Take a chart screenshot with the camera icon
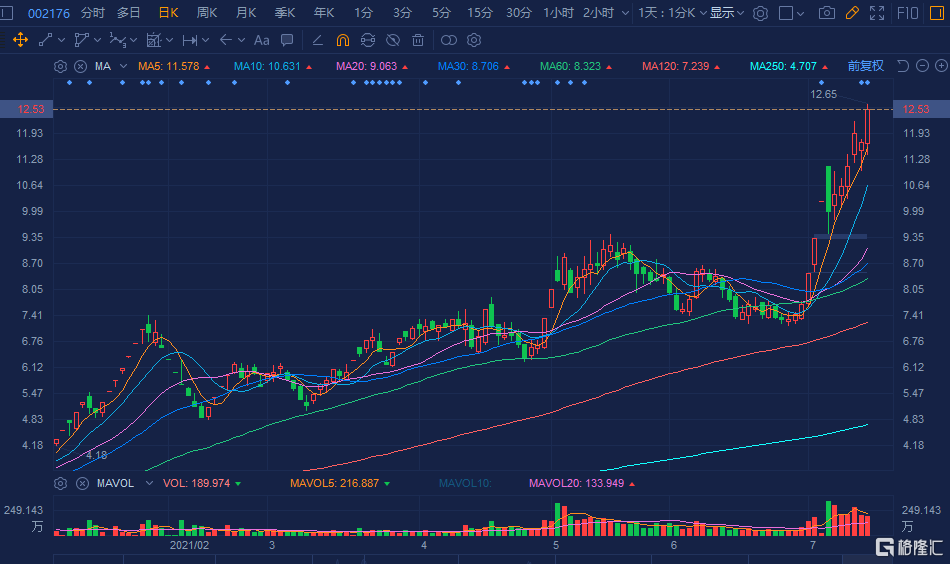 (x=826, y=13)
